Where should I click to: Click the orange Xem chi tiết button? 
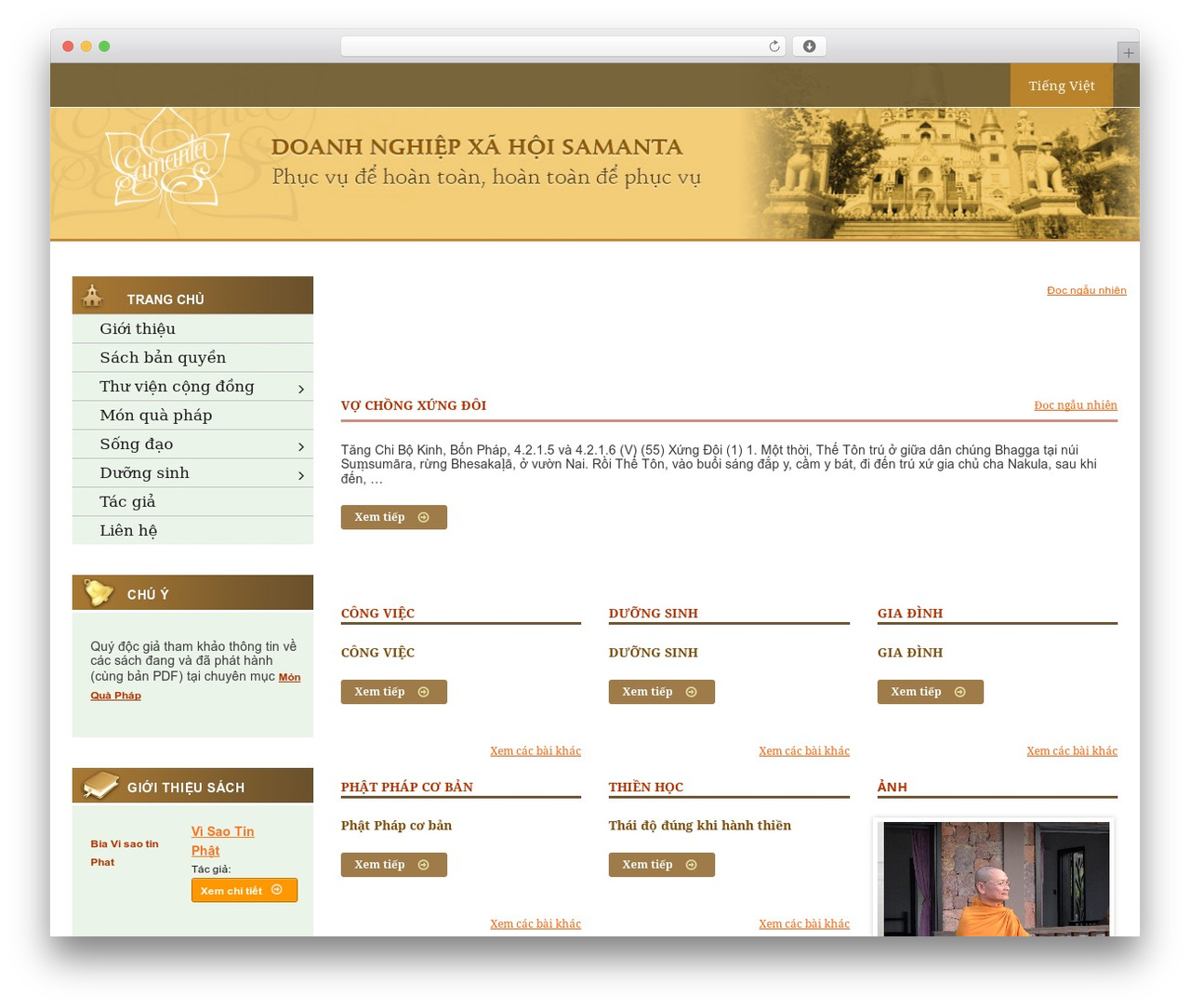[245, 890]
